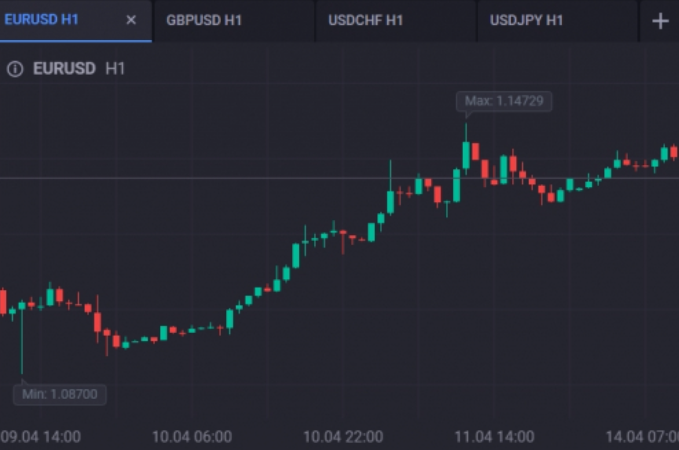Open the USDCHF H1 tab
The width and height of the screenshot is (679, 450).
366,21
